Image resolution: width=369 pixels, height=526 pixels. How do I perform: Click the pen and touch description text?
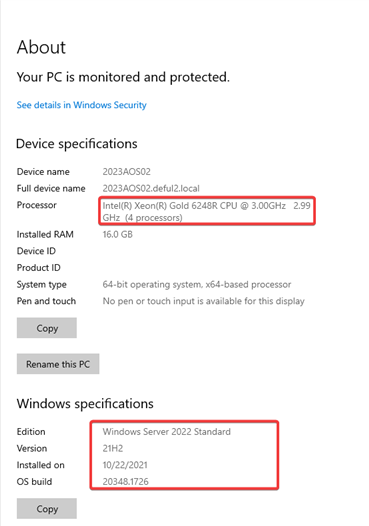pos(203,301)
